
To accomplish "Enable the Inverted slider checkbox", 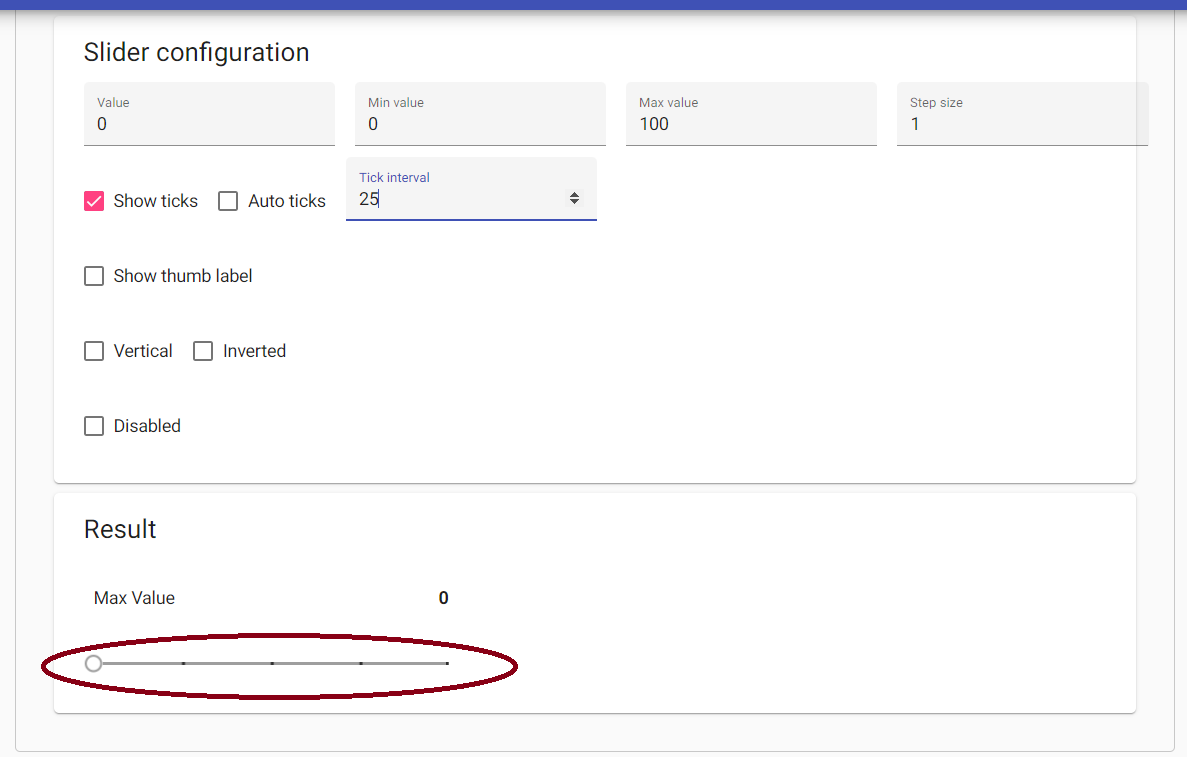I will pos(203,351).
